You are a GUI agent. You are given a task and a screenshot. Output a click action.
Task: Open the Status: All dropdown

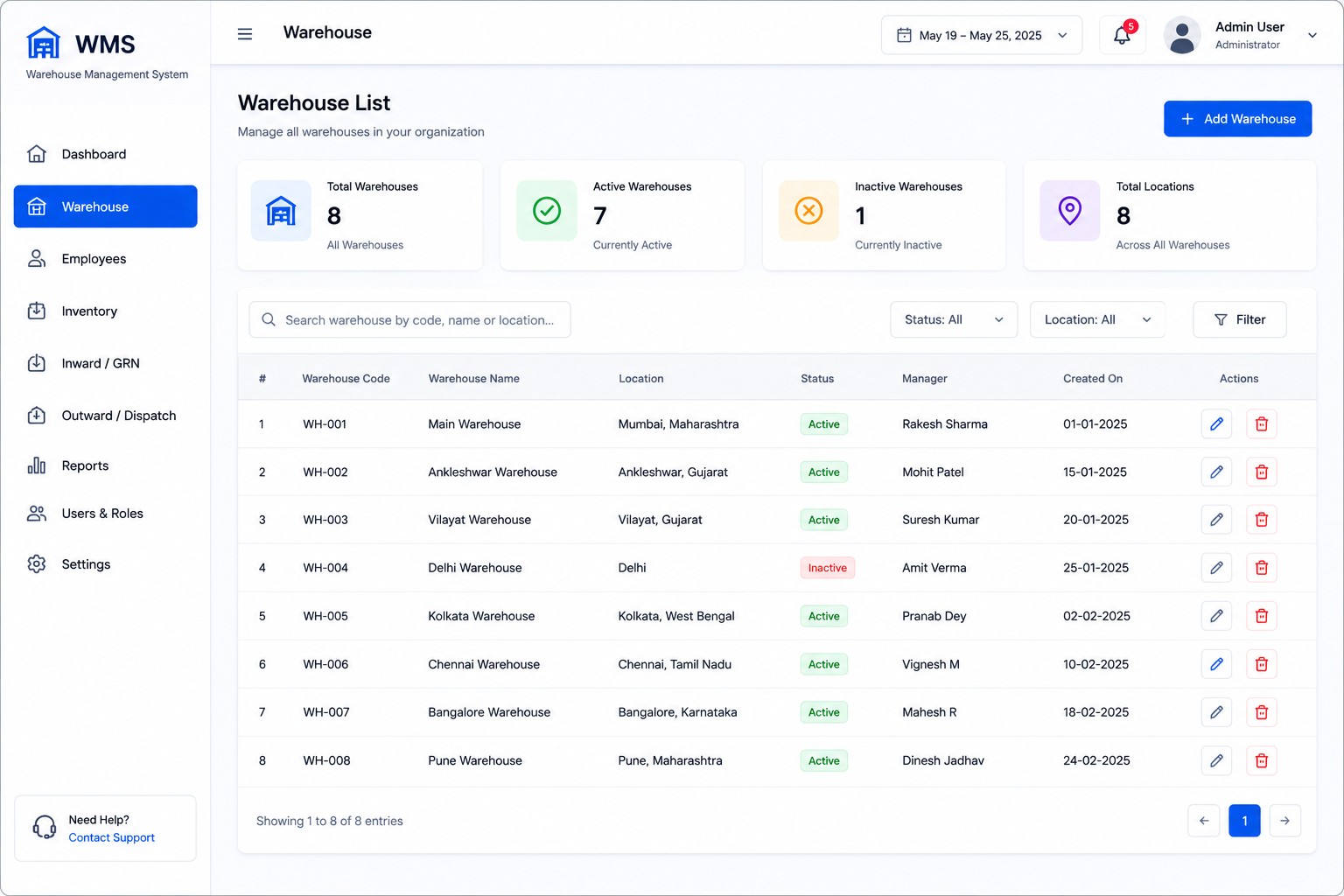(x=954, y=319)
